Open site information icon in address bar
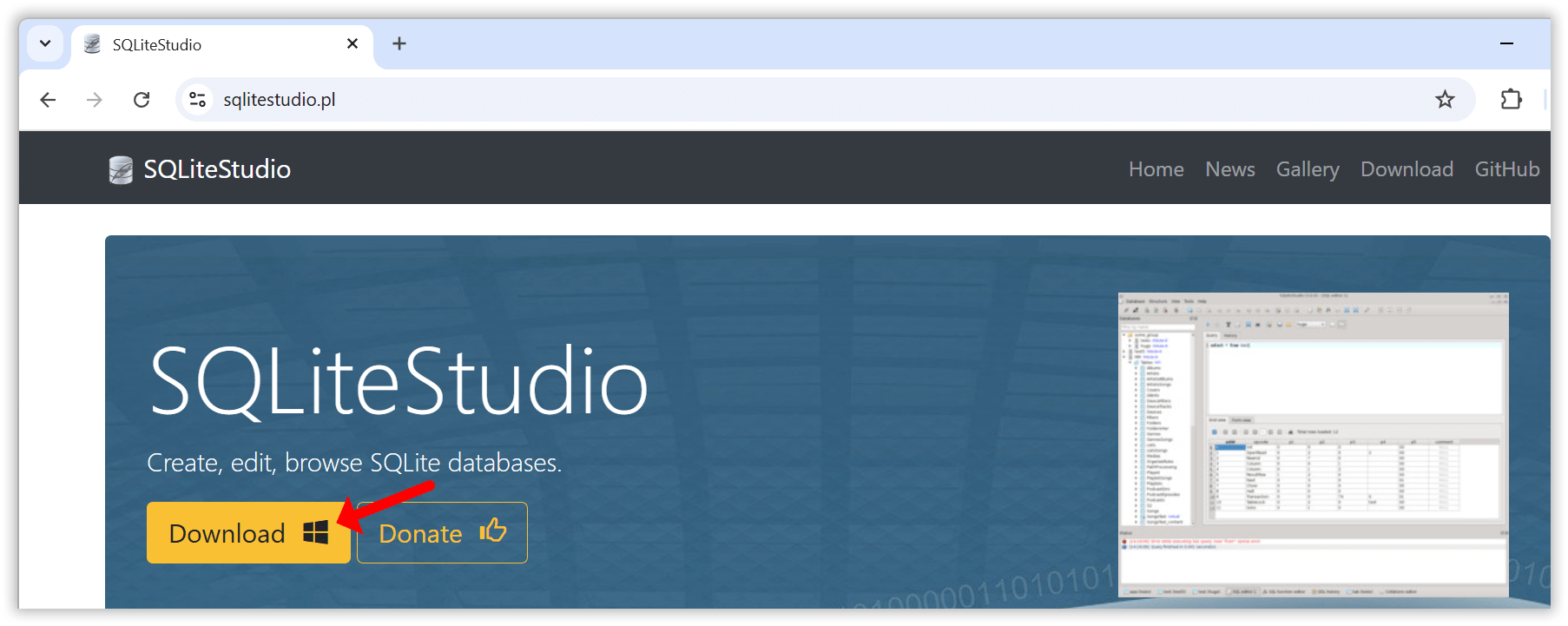This screenshot has height=626, width=1568. (198, 100)
